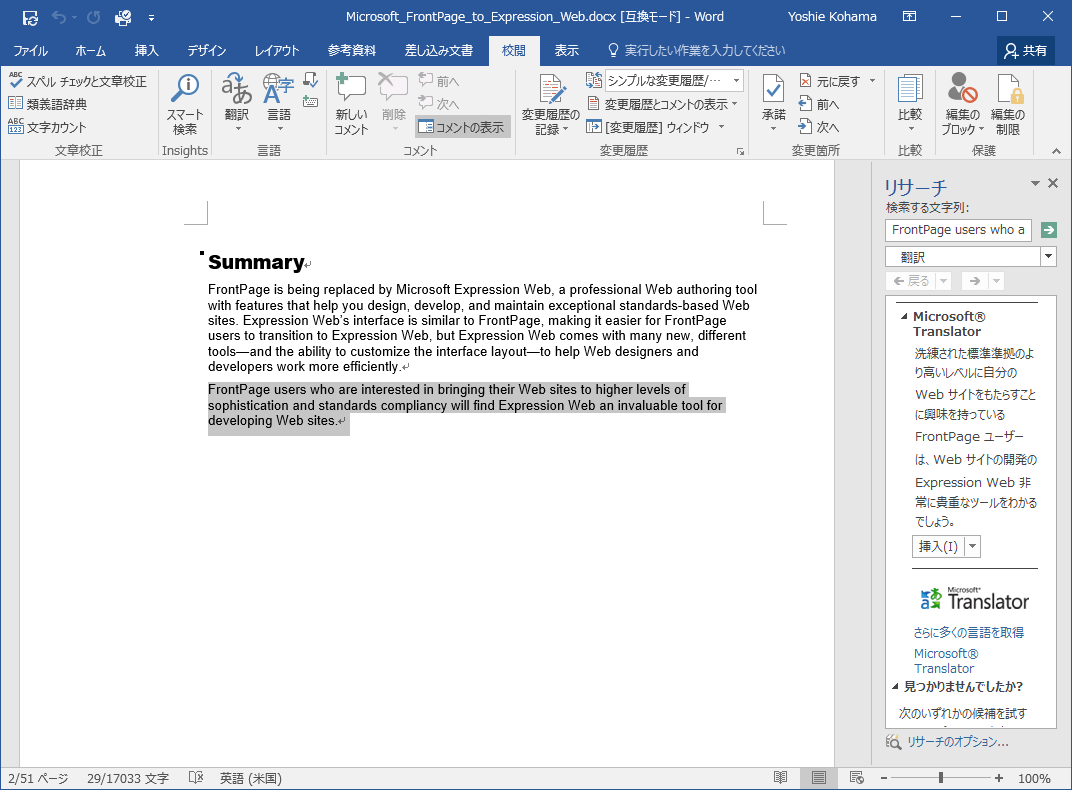1072x790 pixels.
Task: Open the Back (戻る) history dropdown arrow
Action: point(943,281)
